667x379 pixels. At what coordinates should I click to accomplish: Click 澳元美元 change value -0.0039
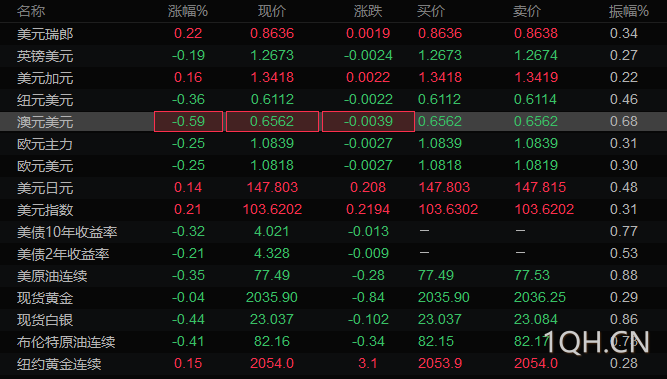click(368, 121)
